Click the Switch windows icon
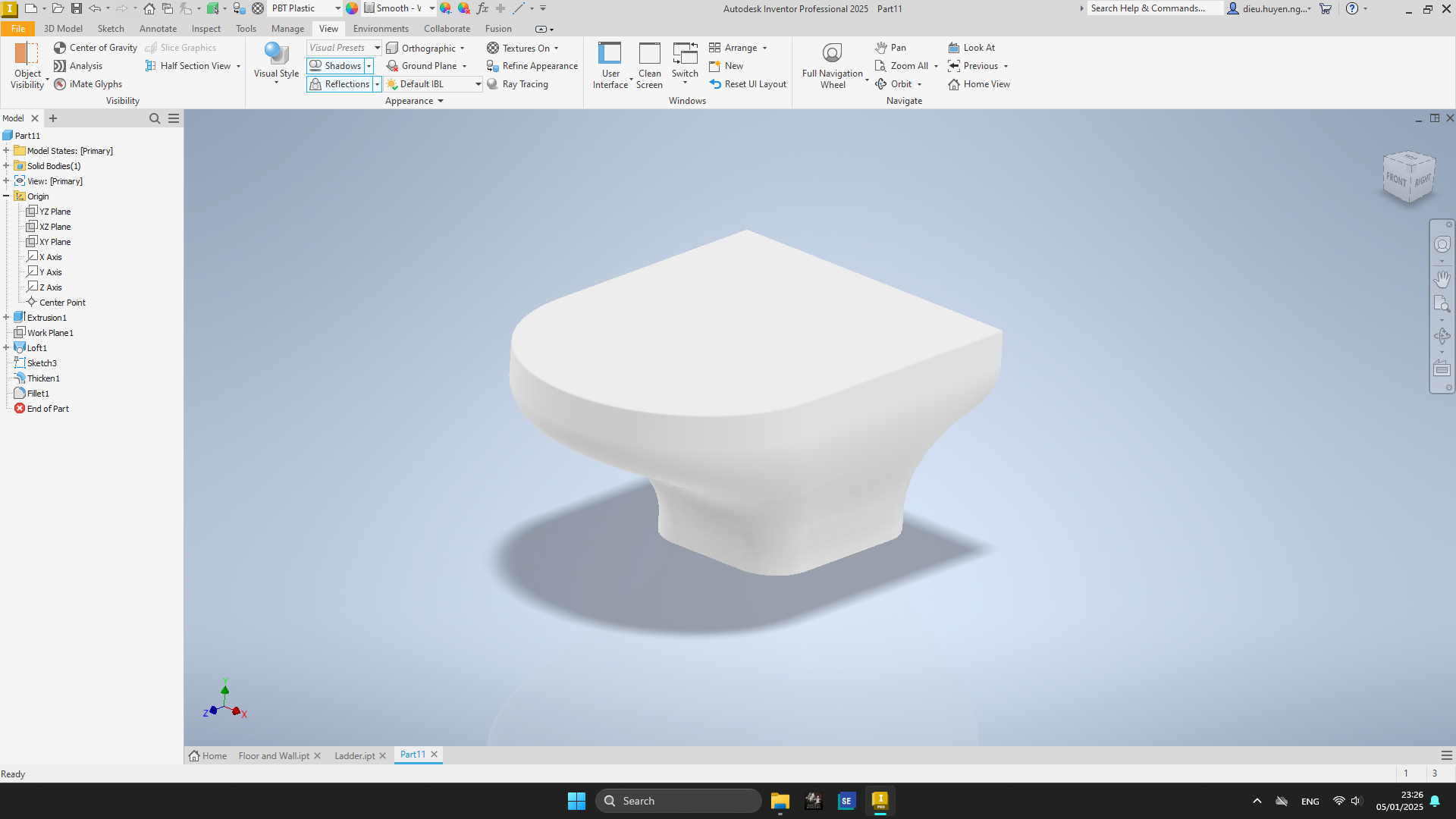 pos(685,54)
